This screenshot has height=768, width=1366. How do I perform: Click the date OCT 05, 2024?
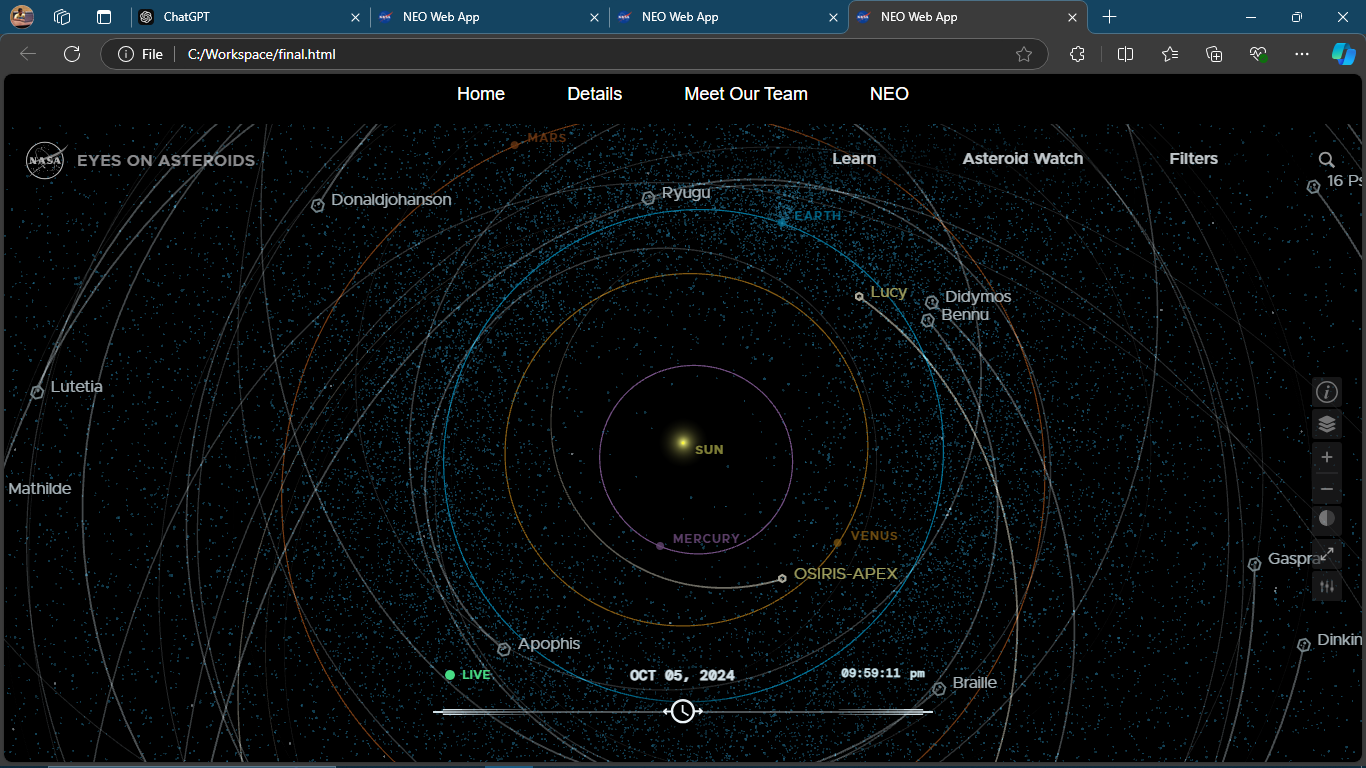[682, 676]
